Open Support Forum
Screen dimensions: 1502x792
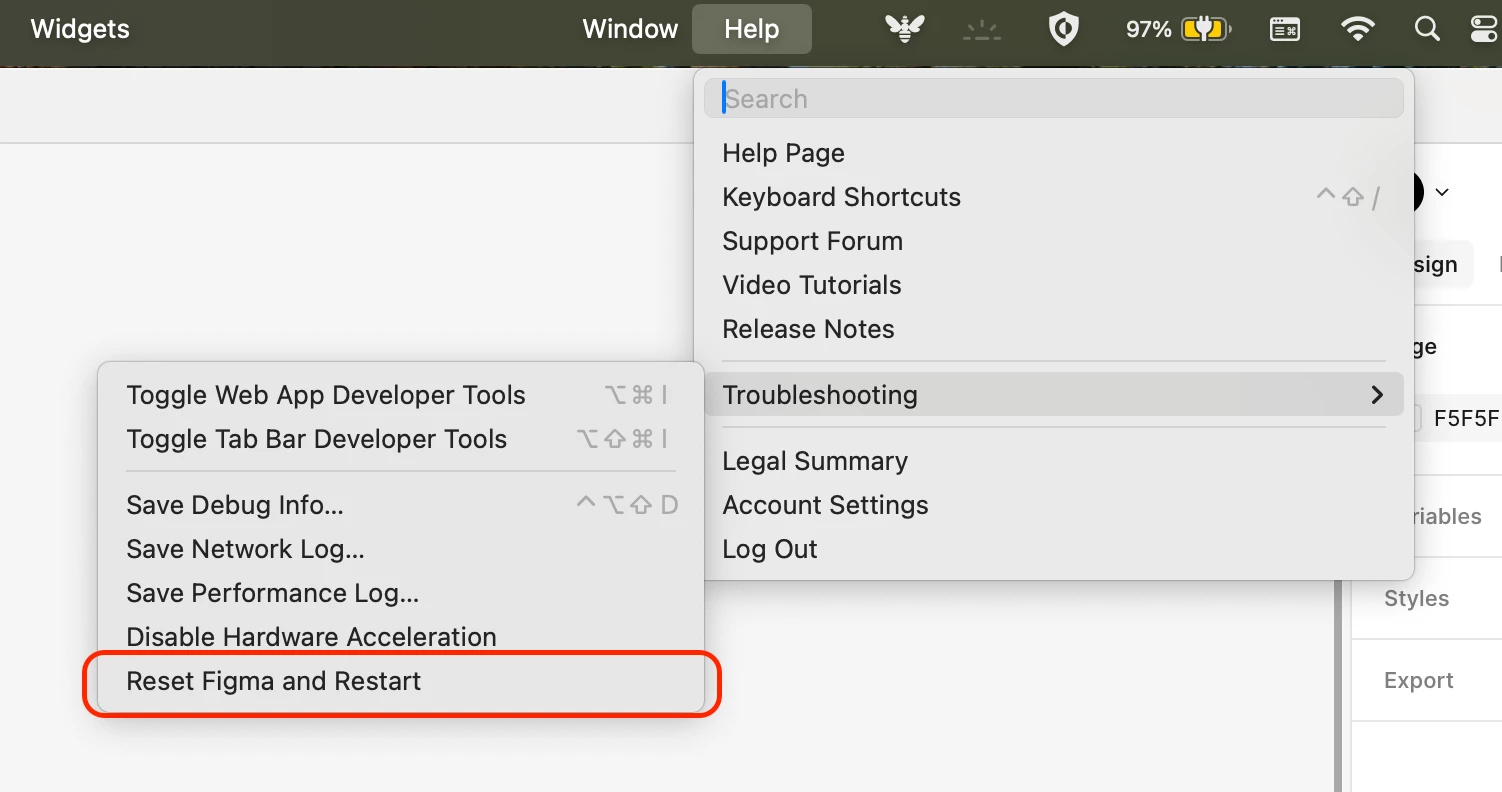point(1054,241)
